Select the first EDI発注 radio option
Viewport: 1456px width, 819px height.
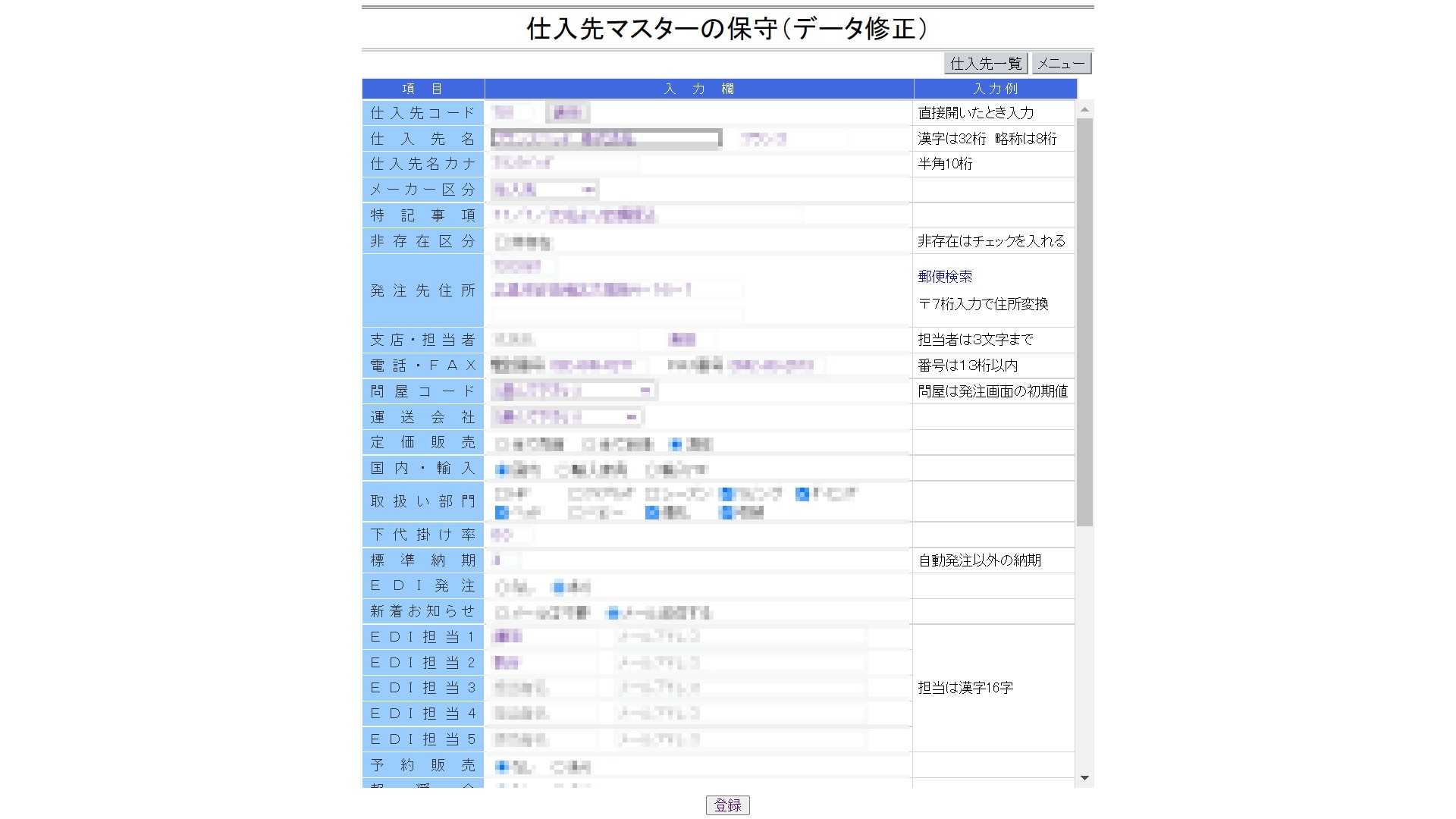(501, 586)
